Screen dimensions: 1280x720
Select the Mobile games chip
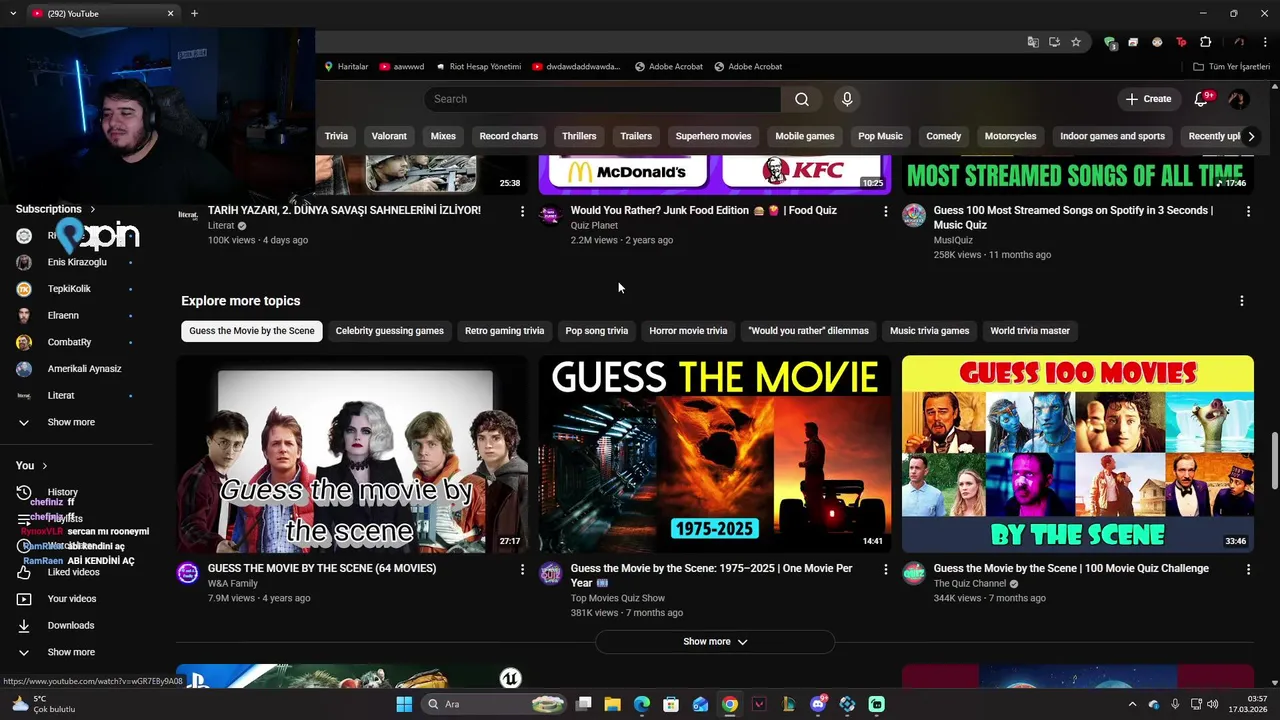tap(805, 136)
